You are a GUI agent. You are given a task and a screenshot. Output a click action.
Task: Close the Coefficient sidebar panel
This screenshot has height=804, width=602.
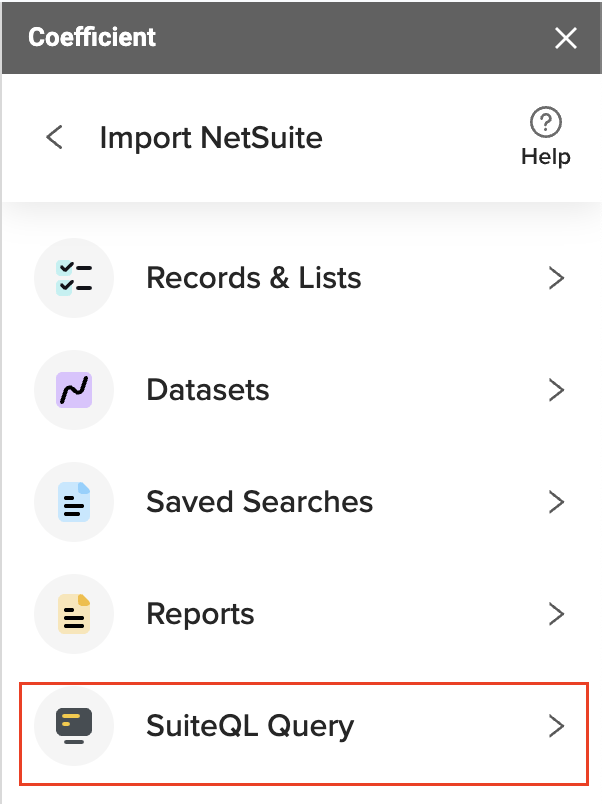566,38
